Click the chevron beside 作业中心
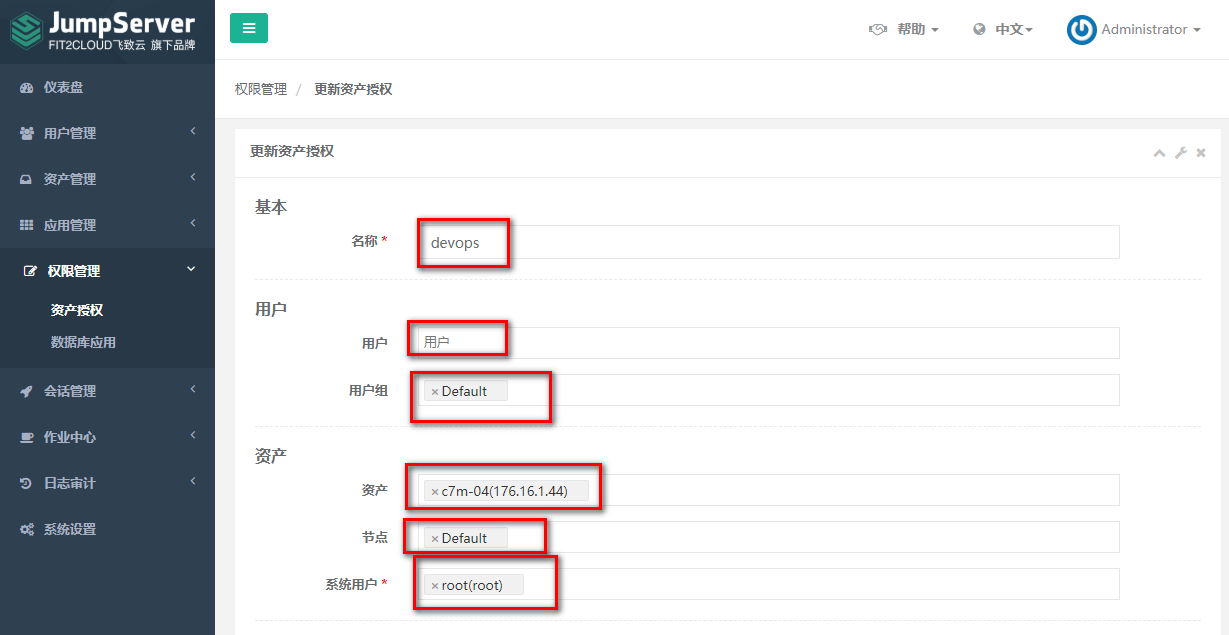 tap(192, 435)
